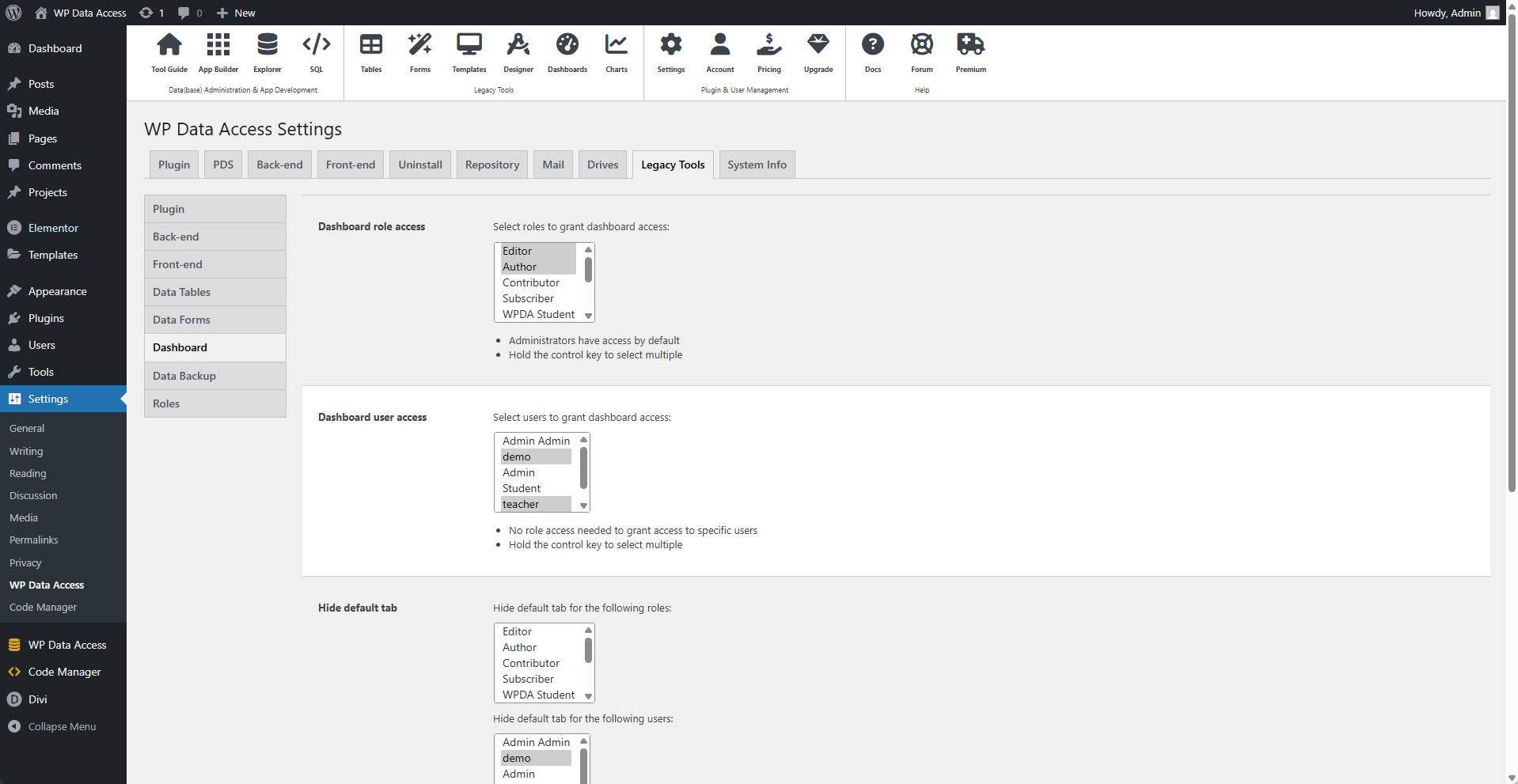
Task: Select the Data Backup section
Action: click(184, 375)
